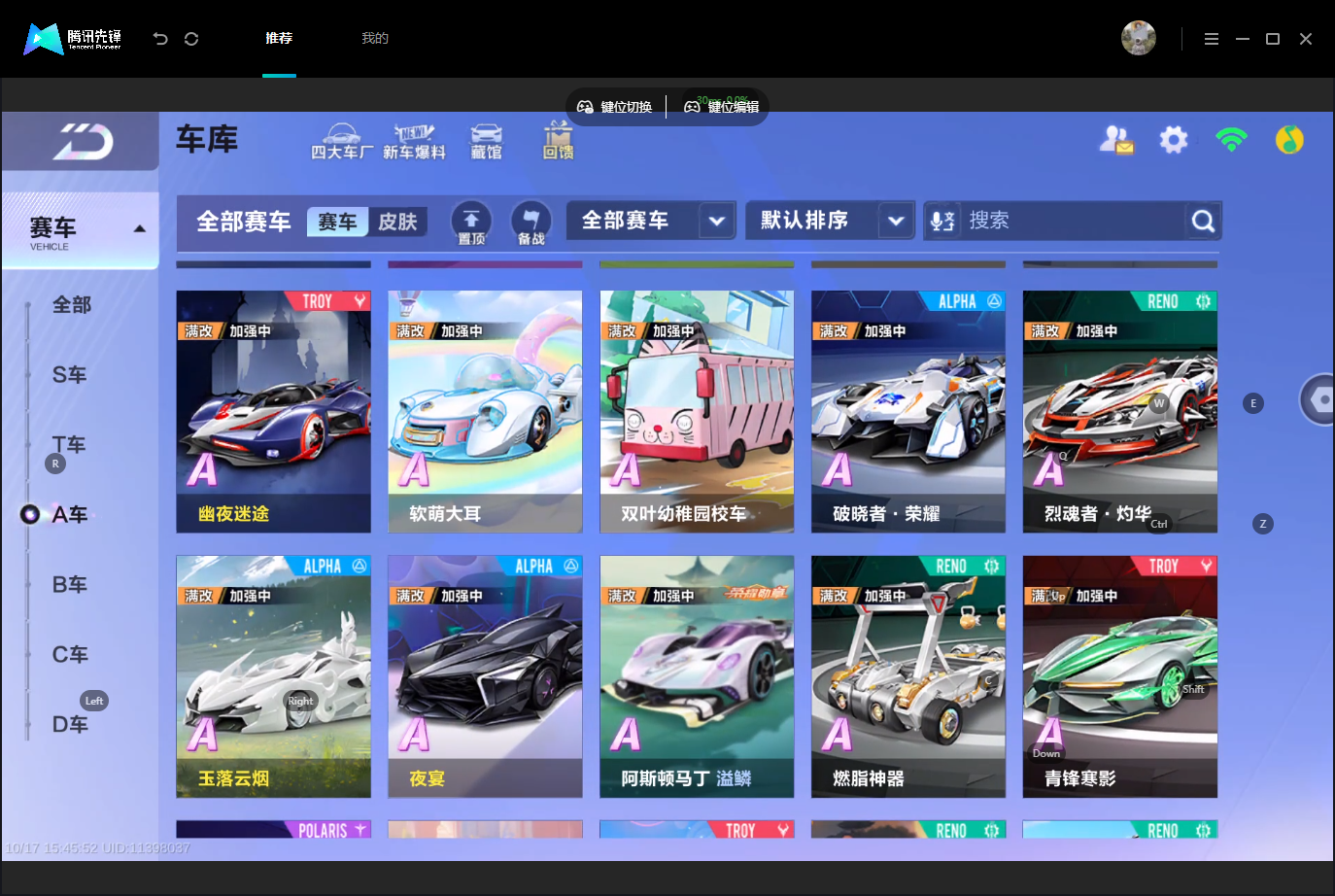The width and height of the screenshot is (1335, 896).
Task: Select the 夜宴 black car card
Action: tap(486, 676)
